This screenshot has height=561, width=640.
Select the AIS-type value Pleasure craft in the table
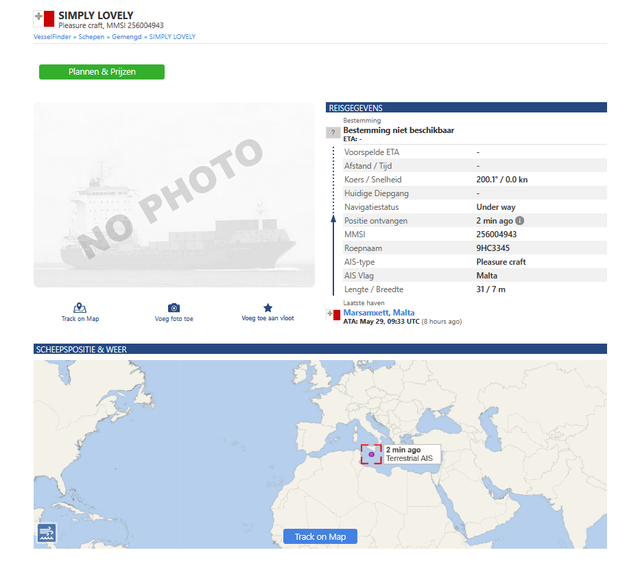[501, 262]
